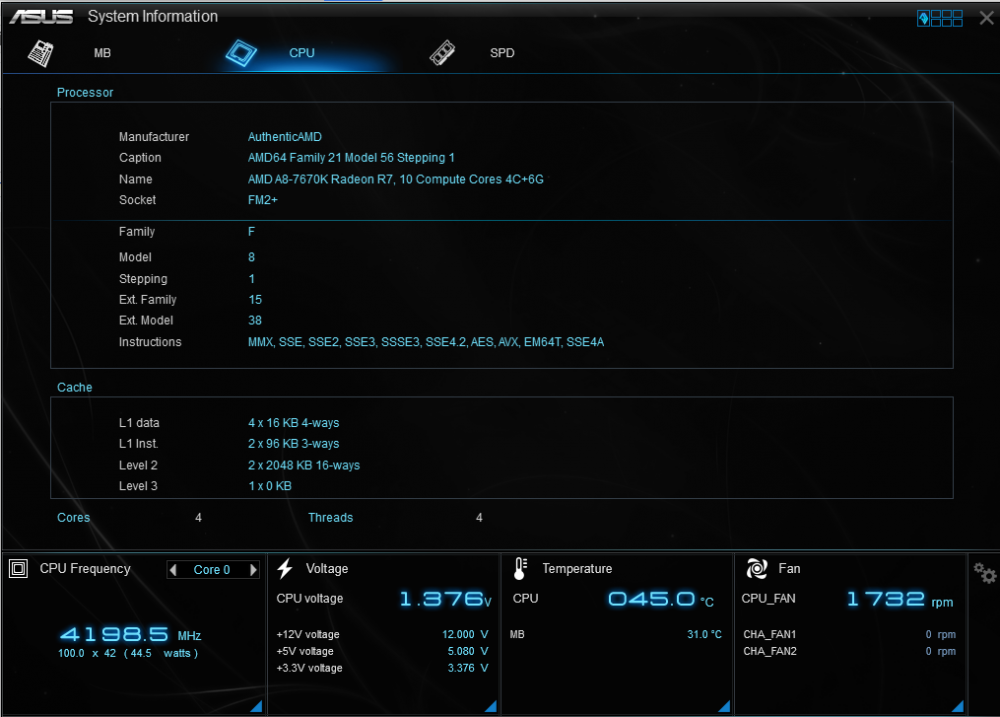Click the Ext. Family value 15
The image size is (1000, 717).
click(254, 299)
